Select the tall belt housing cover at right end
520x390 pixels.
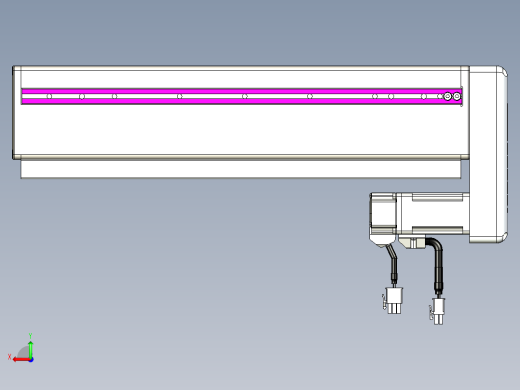click(488, 154)
